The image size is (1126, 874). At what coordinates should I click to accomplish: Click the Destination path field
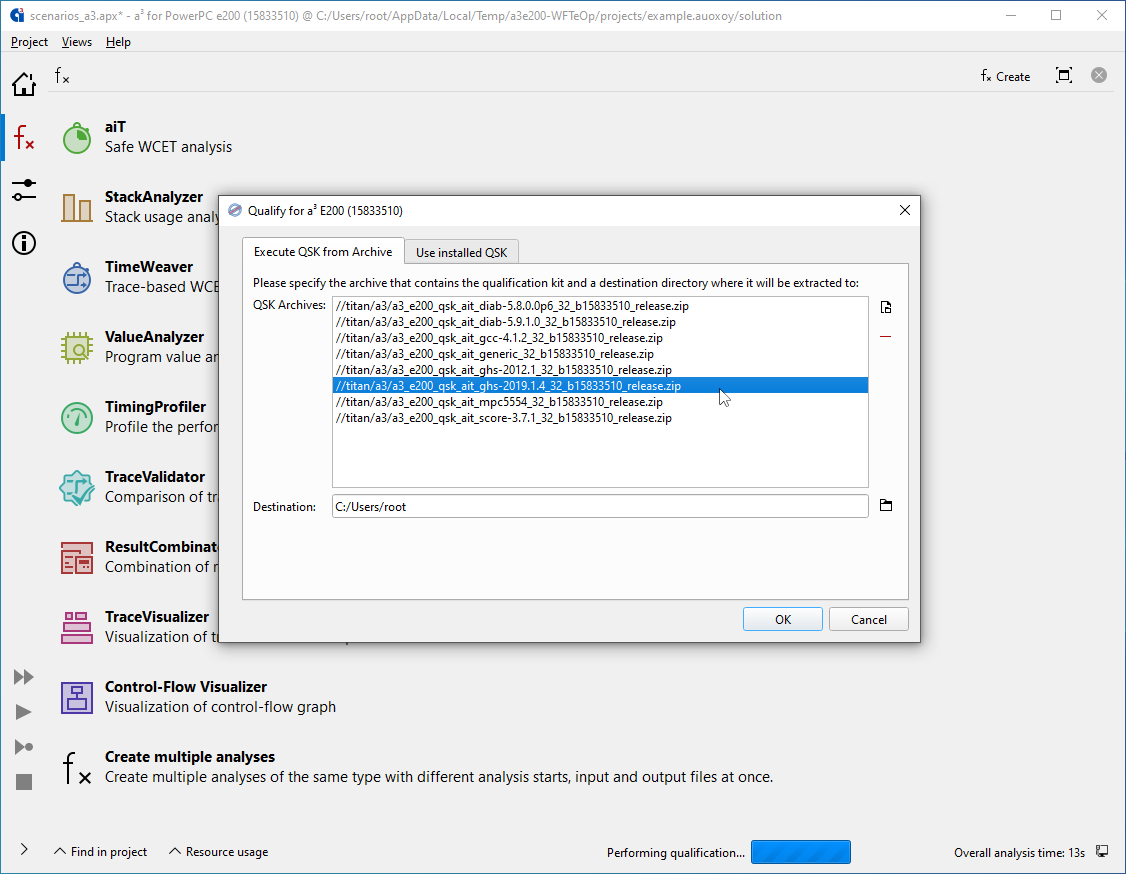tap(600, 506)
